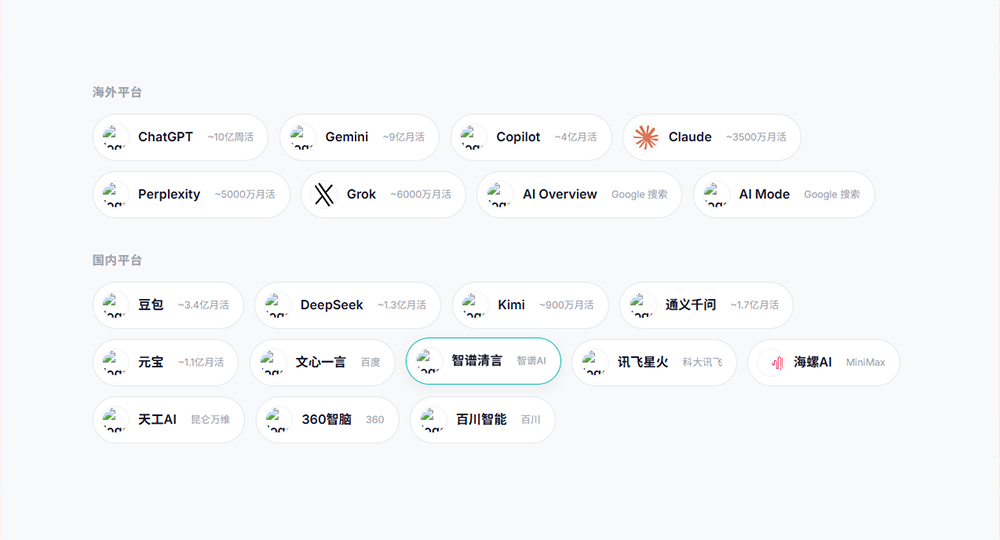
Task: Choose the Gemini platform chip
Action: 359,137
